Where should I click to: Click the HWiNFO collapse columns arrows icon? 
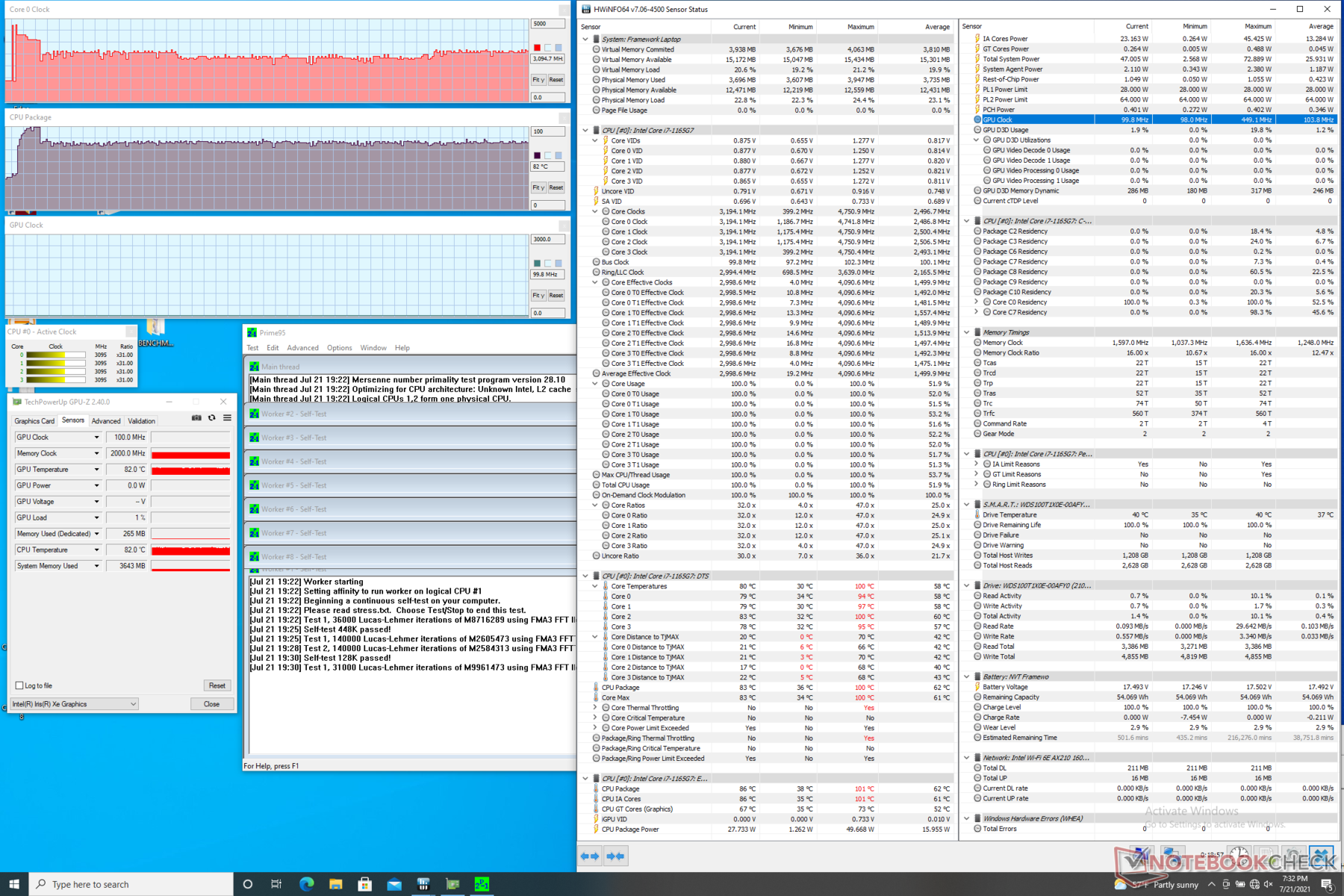pos(616,856)
